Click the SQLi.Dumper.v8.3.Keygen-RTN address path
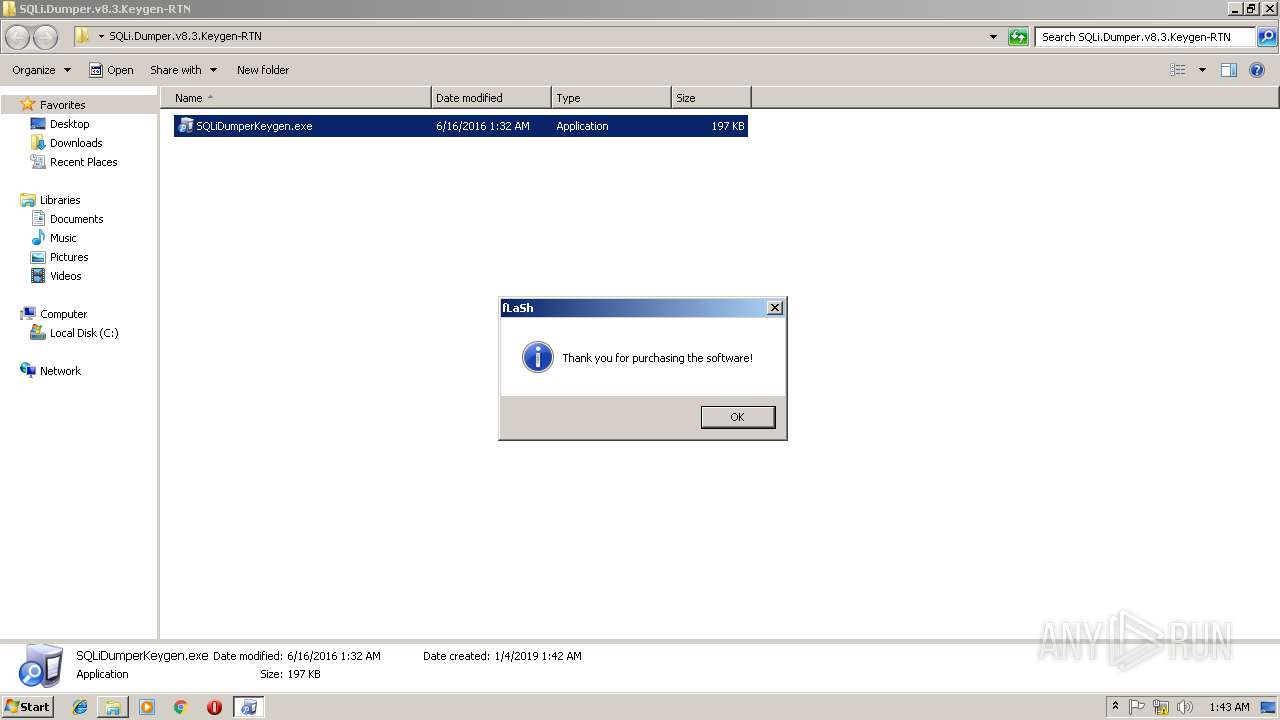 (185, 36)
